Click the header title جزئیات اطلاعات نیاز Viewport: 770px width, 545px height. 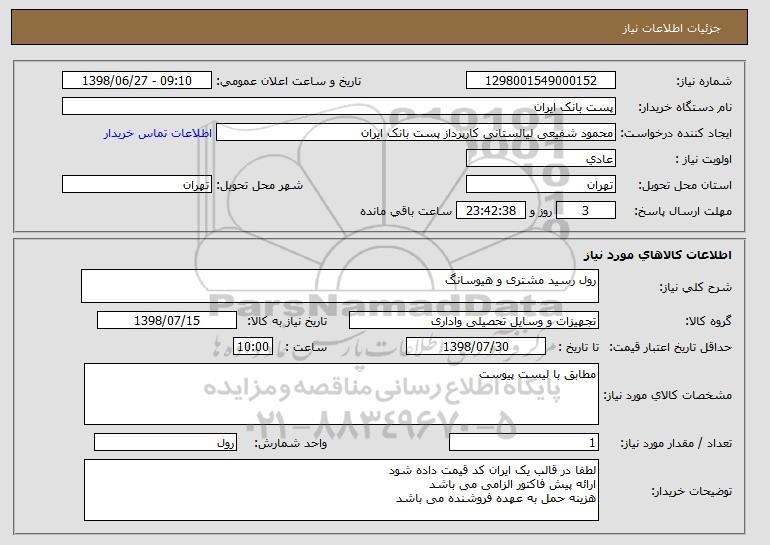(x=671, y=28)
